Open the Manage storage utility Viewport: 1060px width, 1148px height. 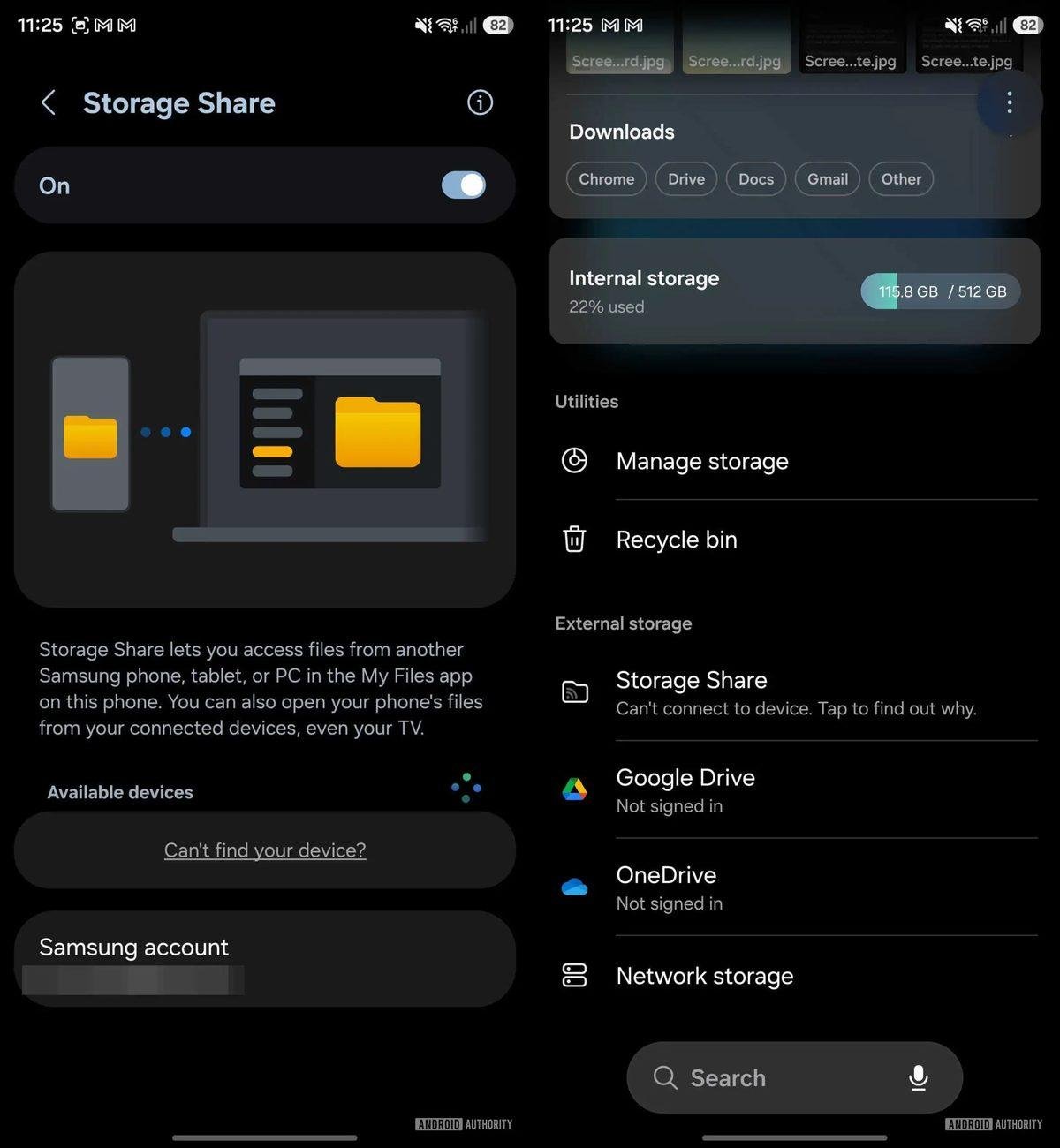click(702, 461)
